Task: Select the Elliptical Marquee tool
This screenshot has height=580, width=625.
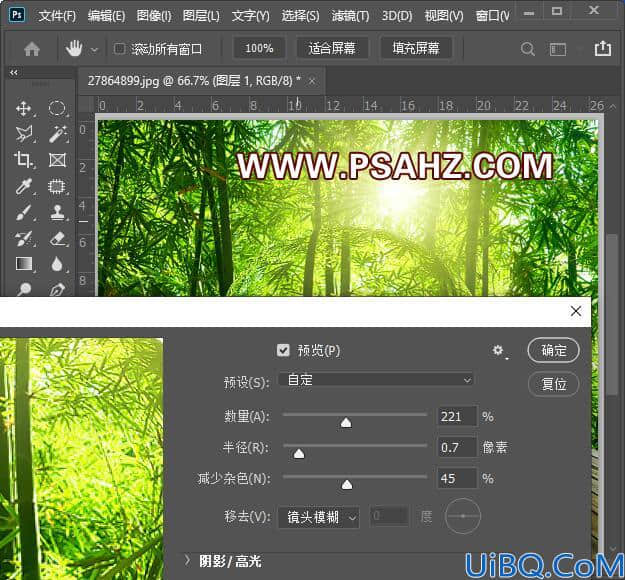Action: tap(57, 108)
